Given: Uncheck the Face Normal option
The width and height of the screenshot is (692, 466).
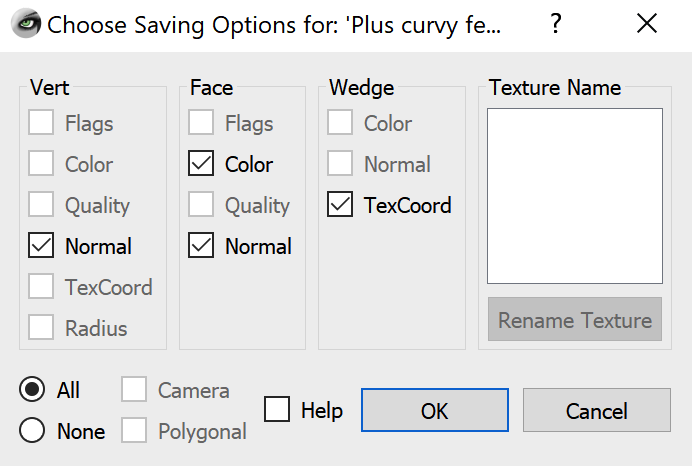Looking at the screenshot, I should (202, 246).
